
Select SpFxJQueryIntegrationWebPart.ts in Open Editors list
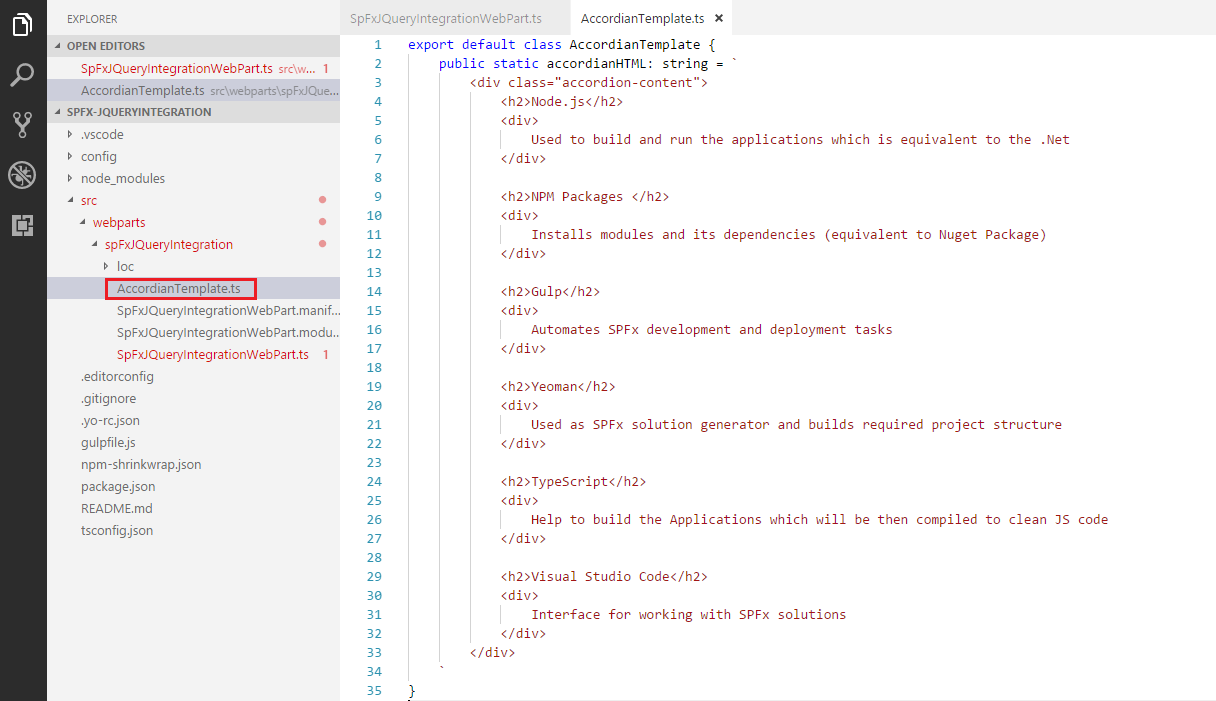(176, 68)
